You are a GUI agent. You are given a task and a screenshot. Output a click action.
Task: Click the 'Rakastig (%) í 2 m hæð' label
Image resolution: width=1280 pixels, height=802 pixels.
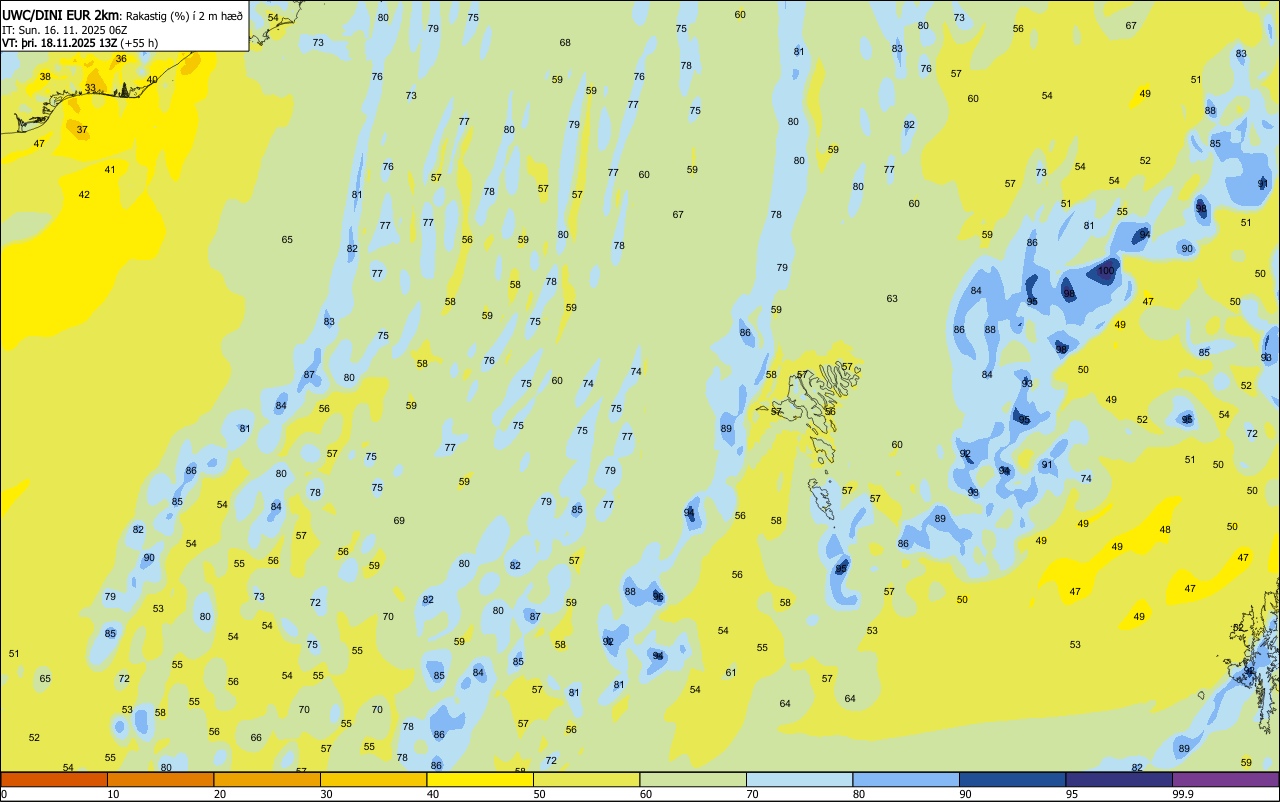[x=184, y=15]
